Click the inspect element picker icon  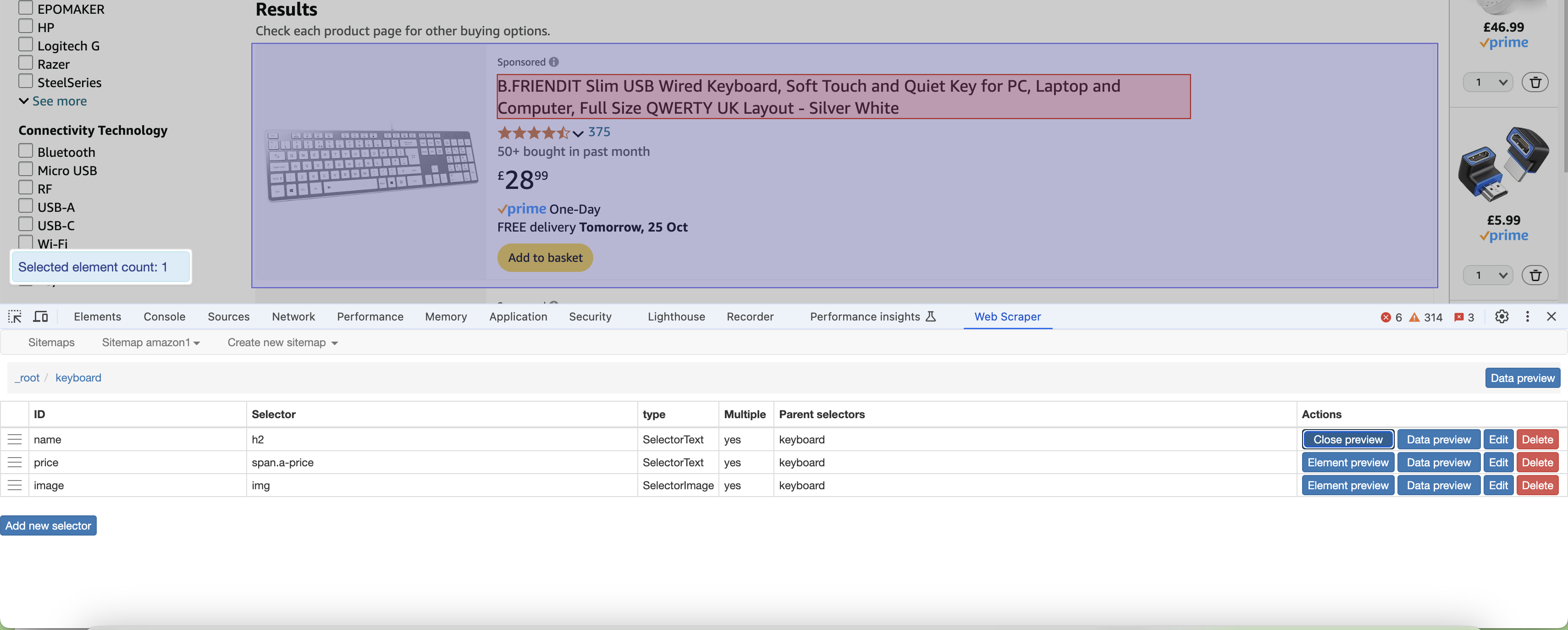click(15, 316)
